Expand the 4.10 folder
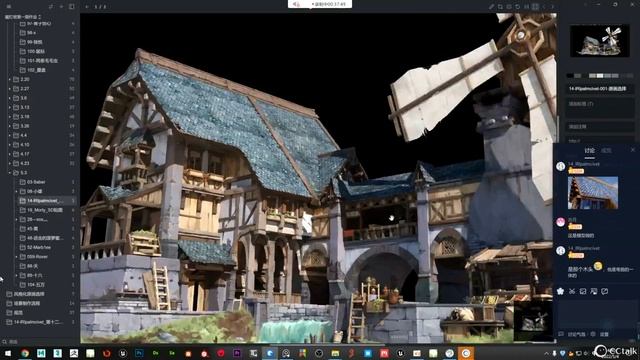Image resolution: width=640 pixels, height=360 pixels. coord(10,144)
